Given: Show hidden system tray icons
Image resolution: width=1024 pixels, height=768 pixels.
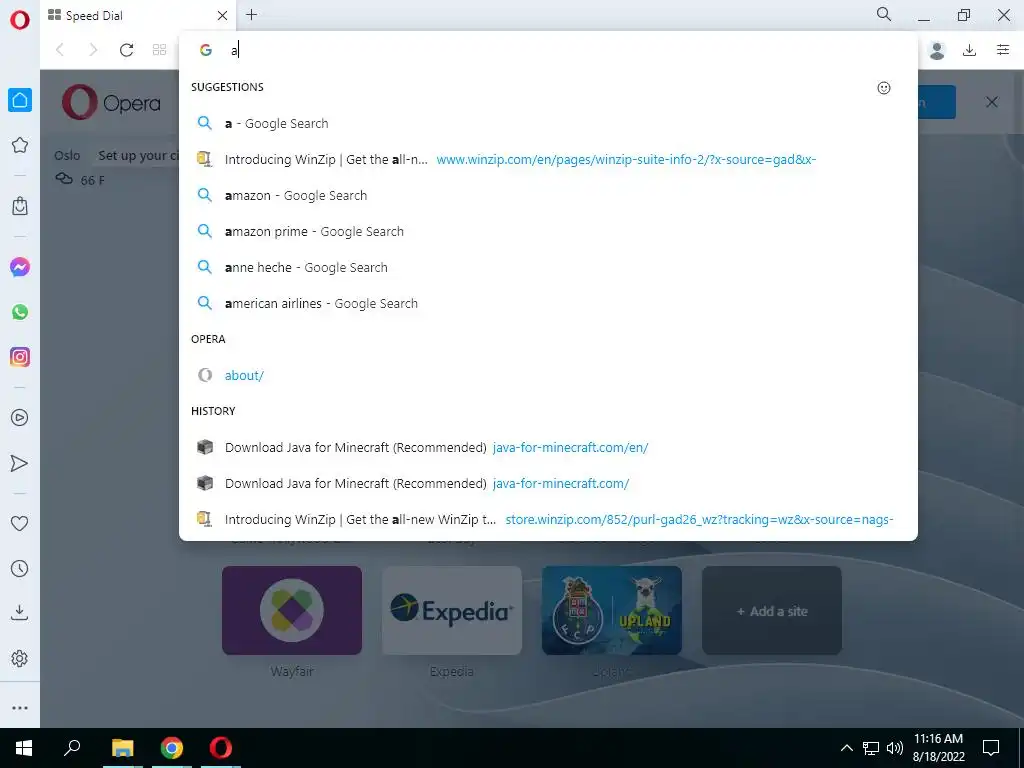Looking at the screenshot, I should pyautogui.click(x=846, y=748).
